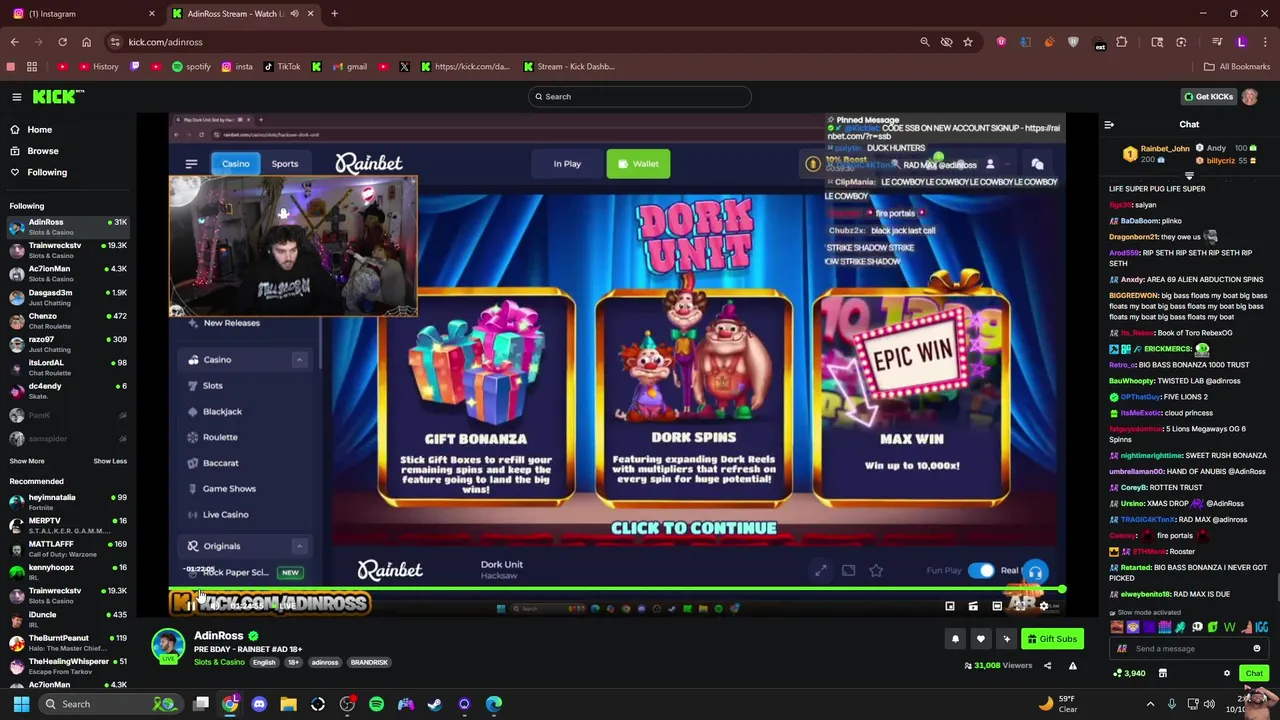Reload the page

(62, 42)
